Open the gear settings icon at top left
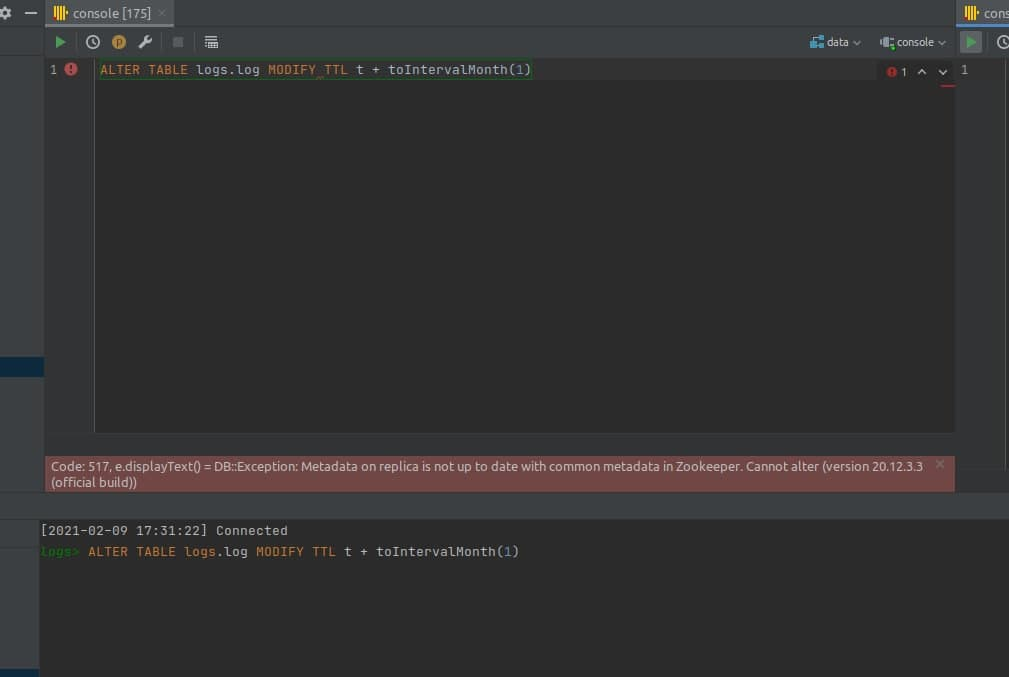The image size is (1009, 677). (5, 13)
